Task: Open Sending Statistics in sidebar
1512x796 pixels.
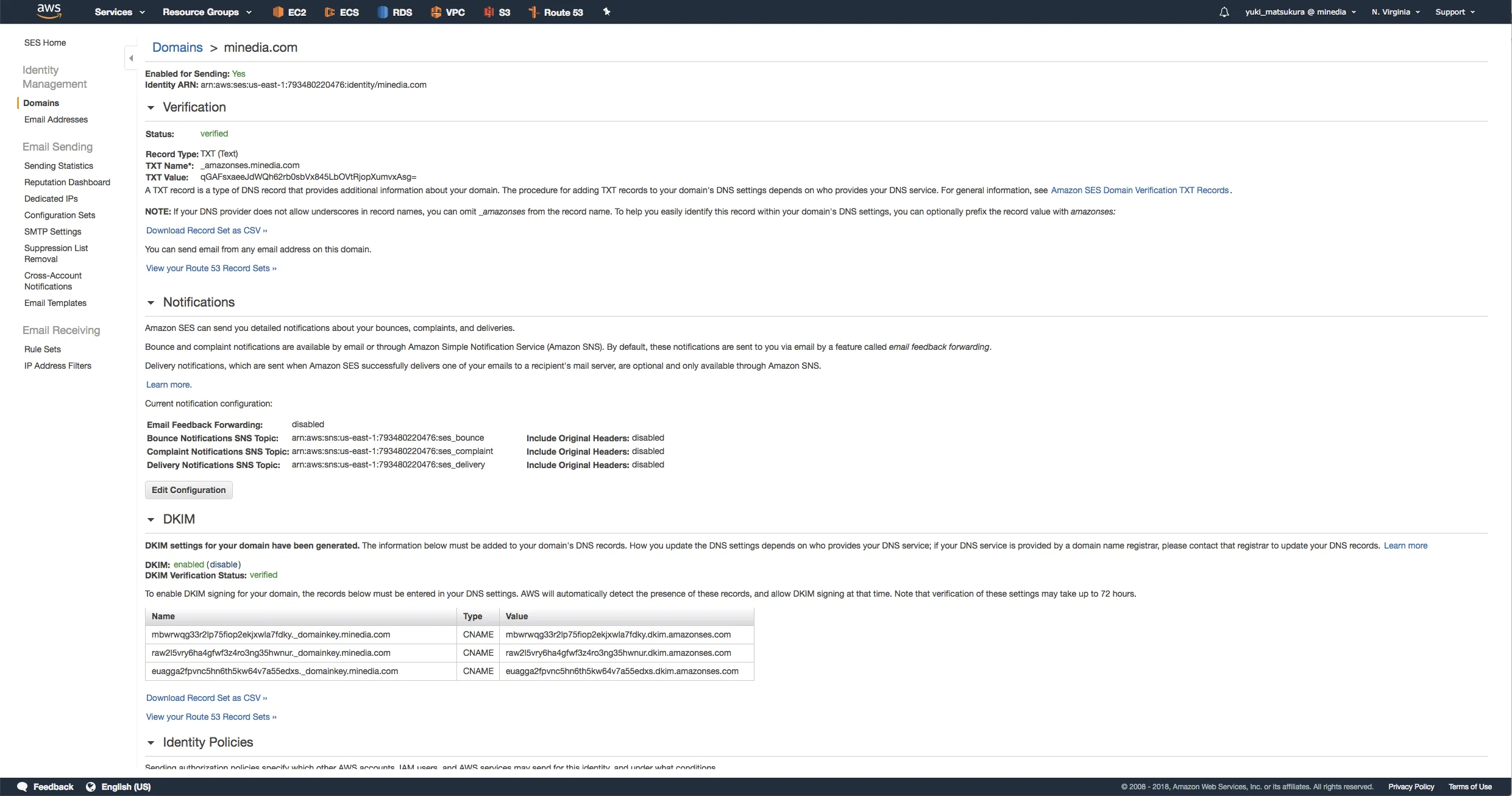Action: click(x=59, y=166)
